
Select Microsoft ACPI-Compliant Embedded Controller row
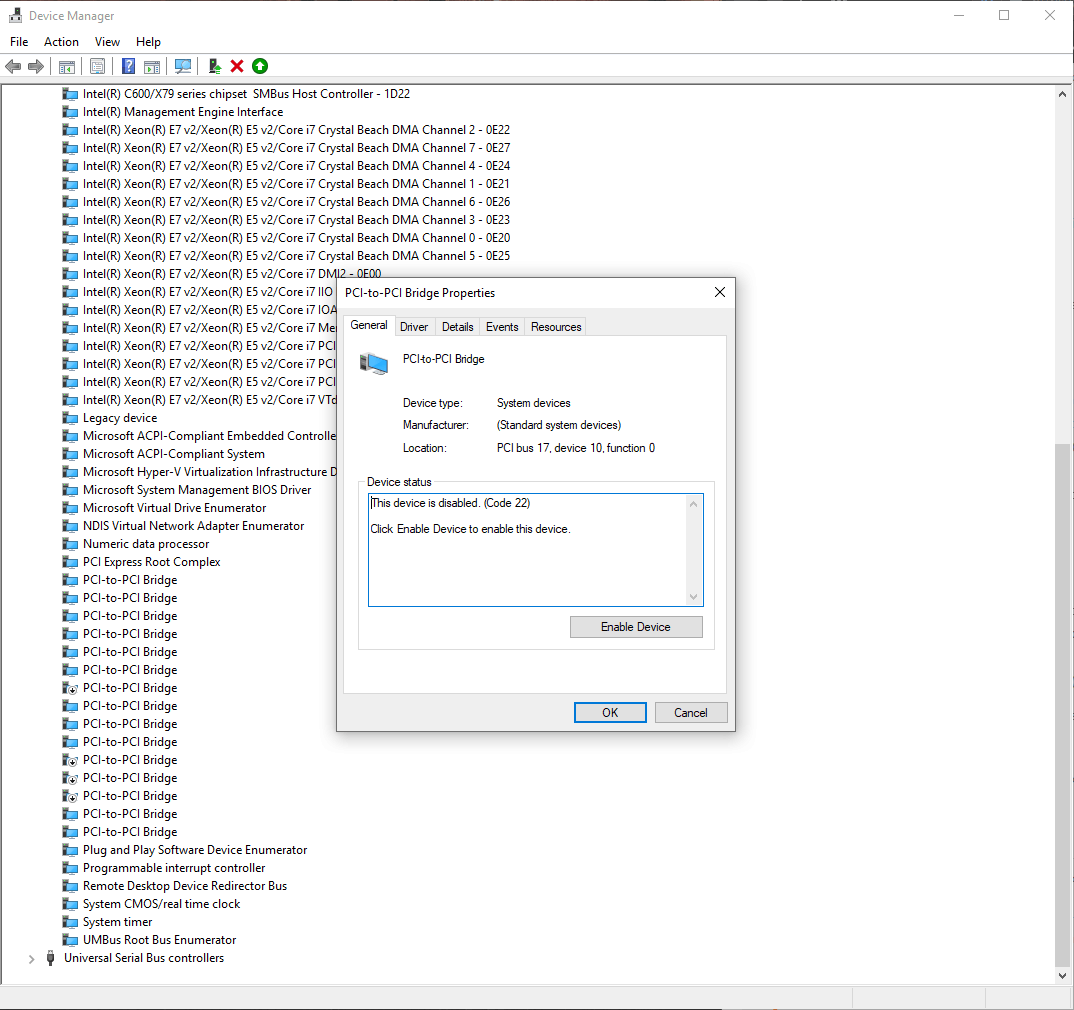point(209,435)
